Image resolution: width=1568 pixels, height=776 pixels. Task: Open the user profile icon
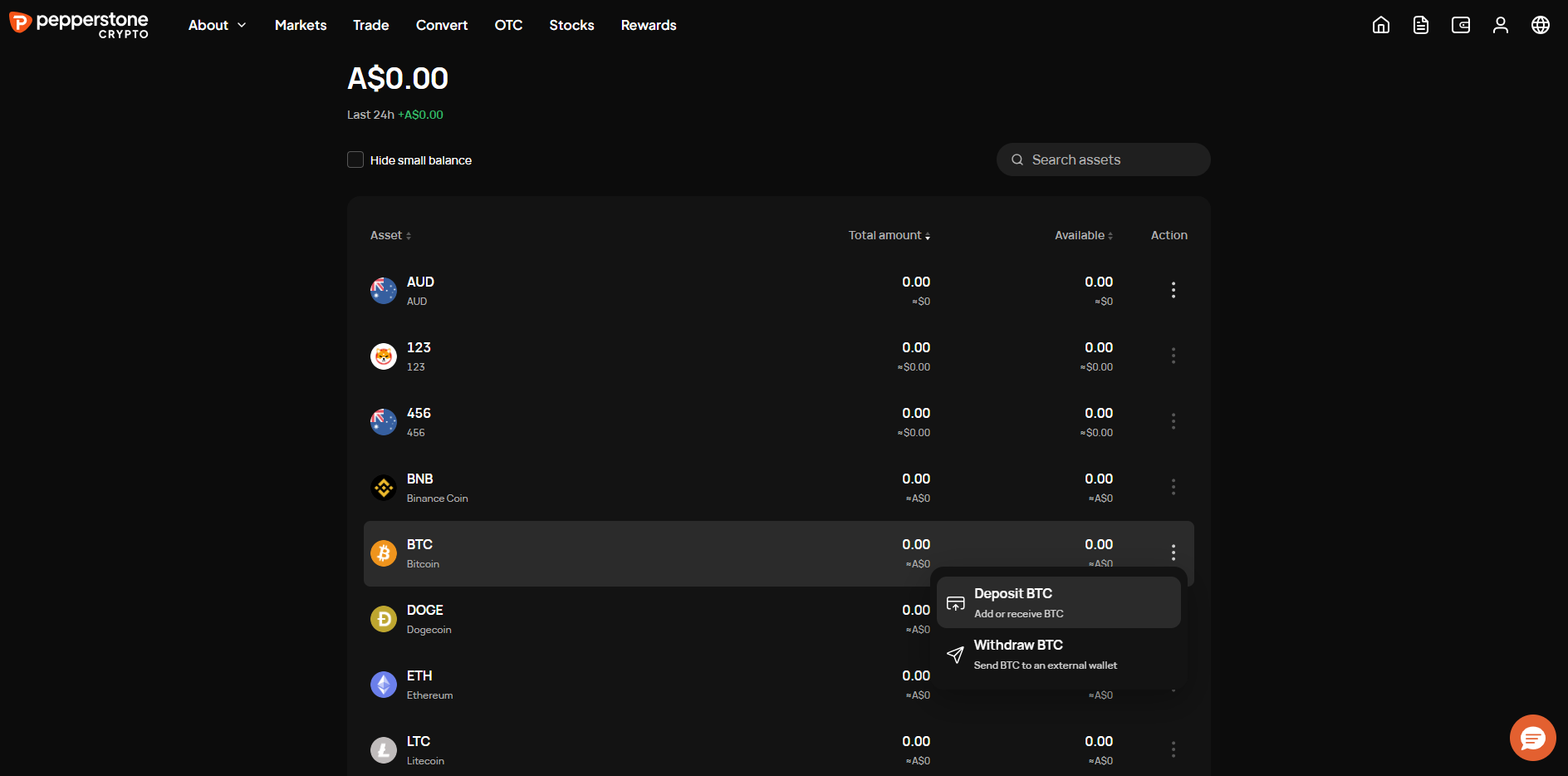(1501, 25)
